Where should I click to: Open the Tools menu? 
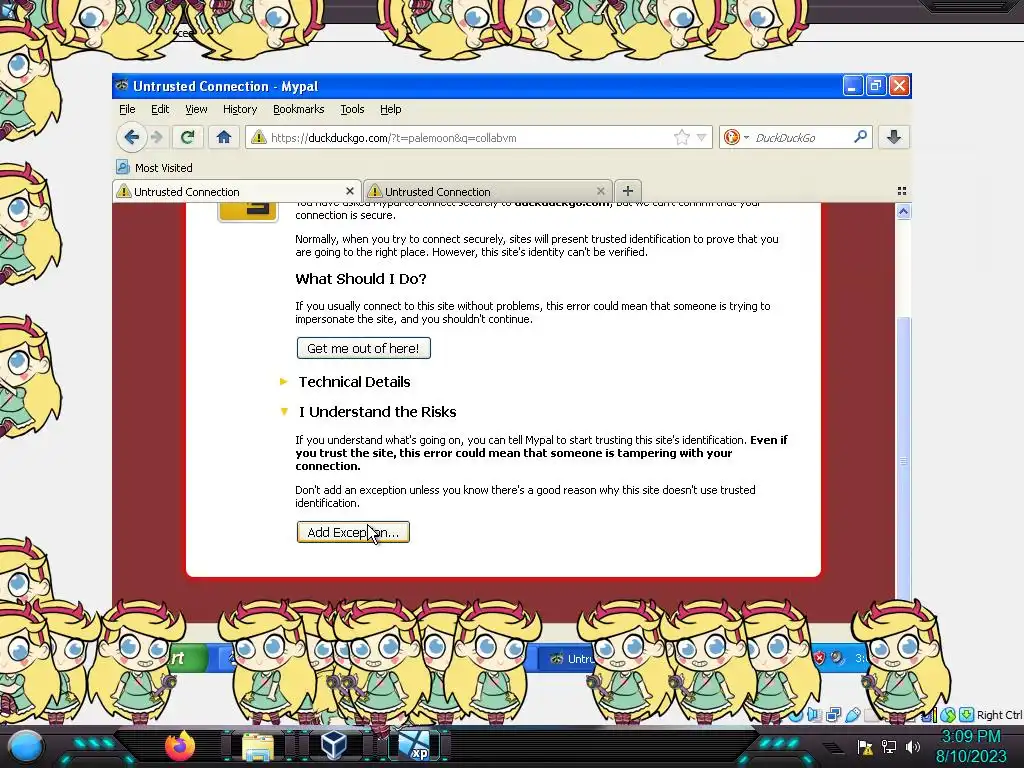[352, 109]
